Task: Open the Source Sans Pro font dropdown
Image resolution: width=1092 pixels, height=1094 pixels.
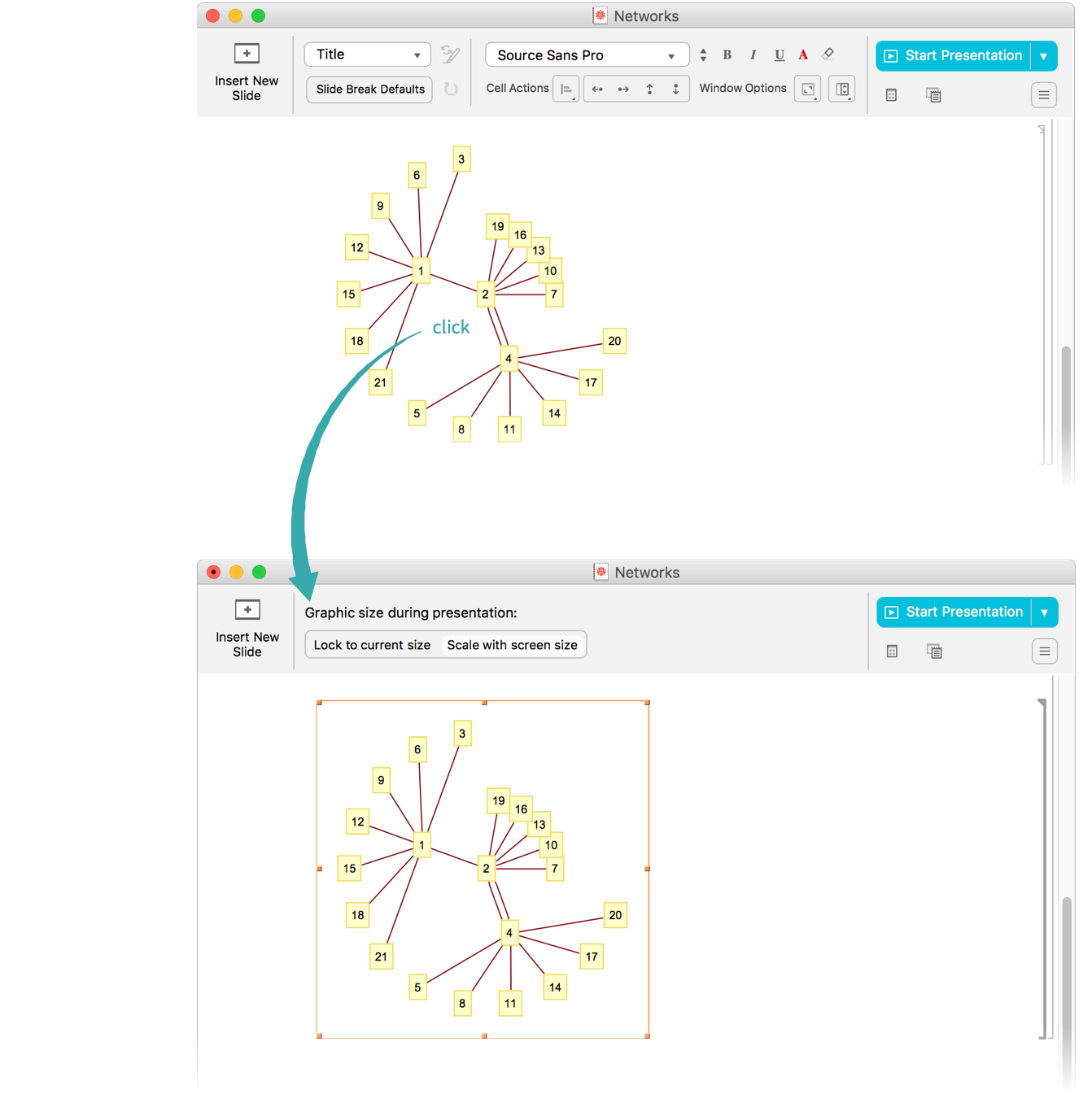Action: tap(587, 55)
